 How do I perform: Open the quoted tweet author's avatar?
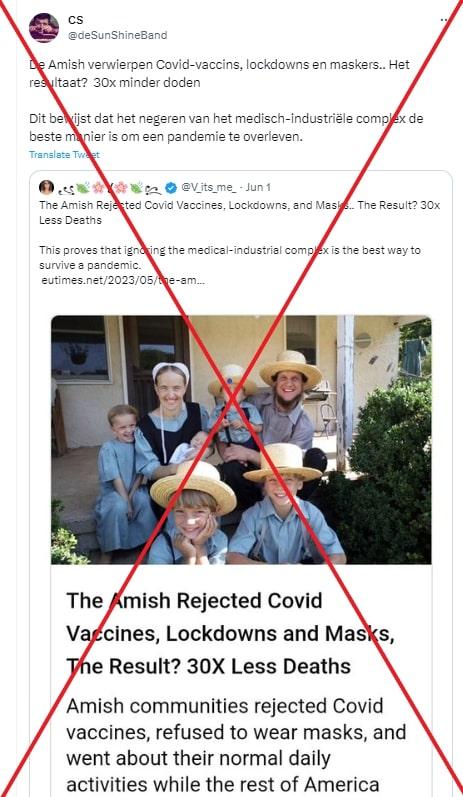click(x=46, y=187)
